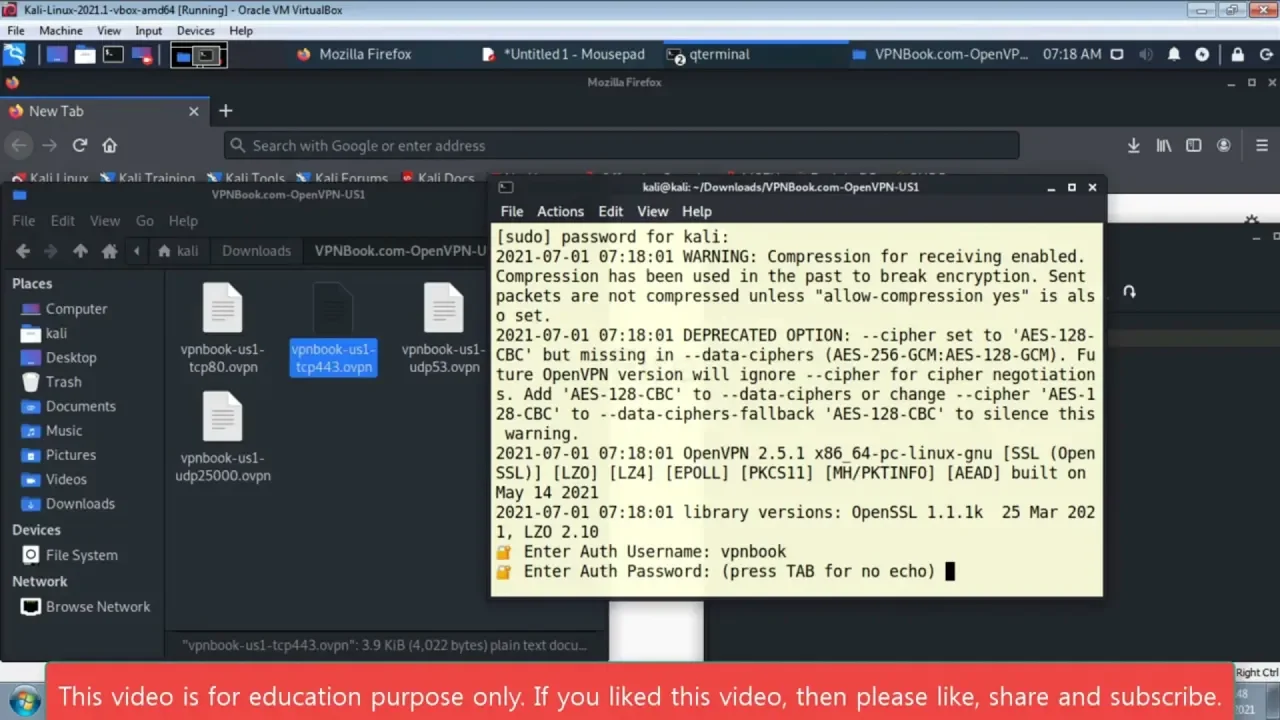The height and width of the screenshot is (720, 1280).
Task: Click Downloads breadcrumb in path bar
Action: pos(256,251)
